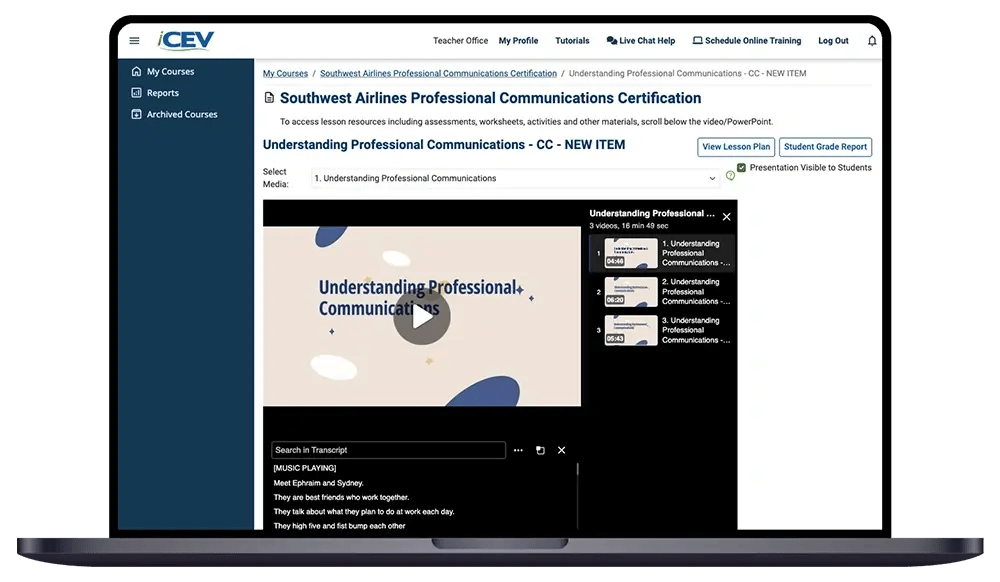The height and width of the screenshot is (582, 1000).
Task: Click the help question mark icon
Action: click(730, 176)
